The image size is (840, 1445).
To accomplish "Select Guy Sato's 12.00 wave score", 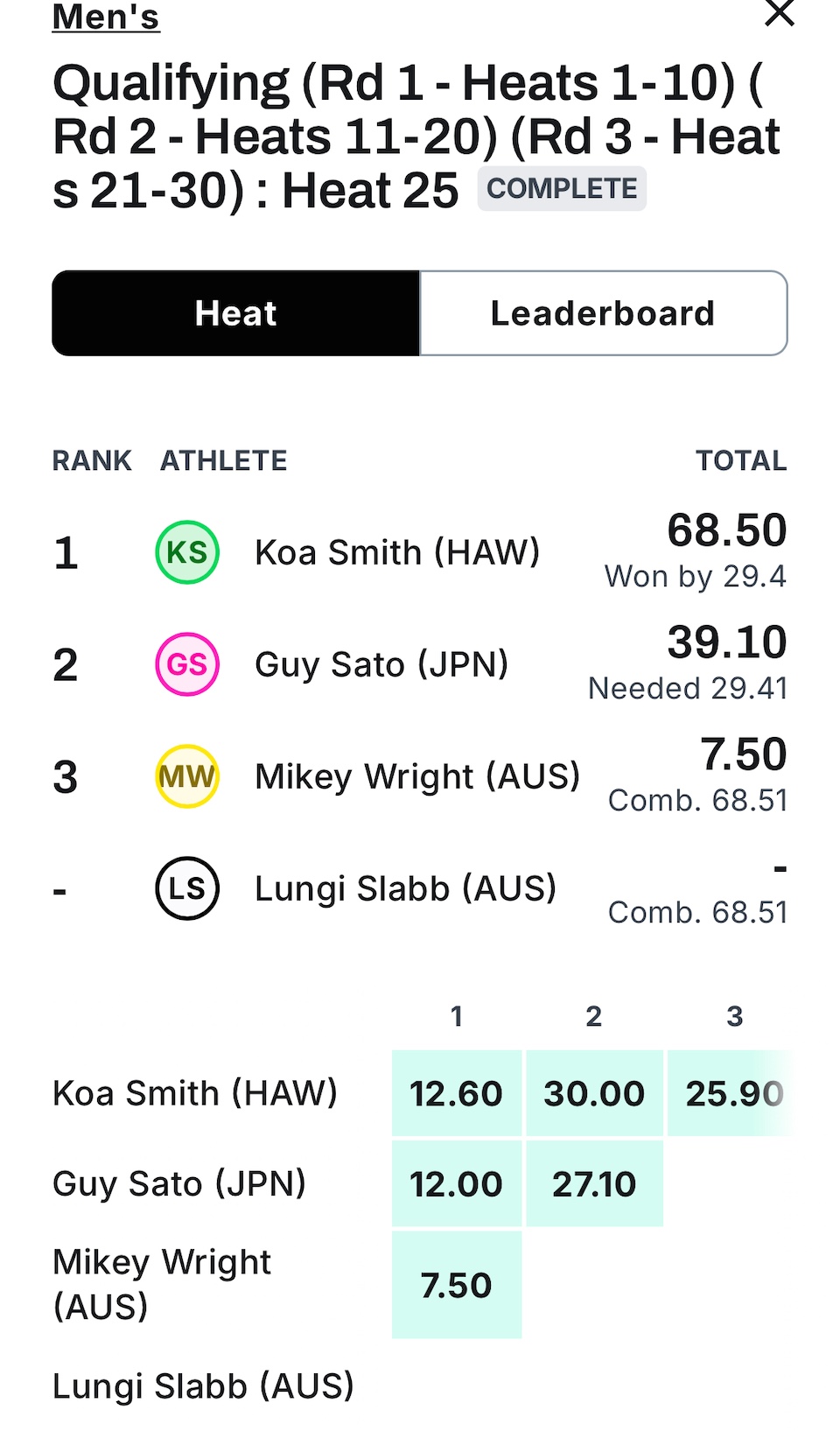I will 456,1184.
